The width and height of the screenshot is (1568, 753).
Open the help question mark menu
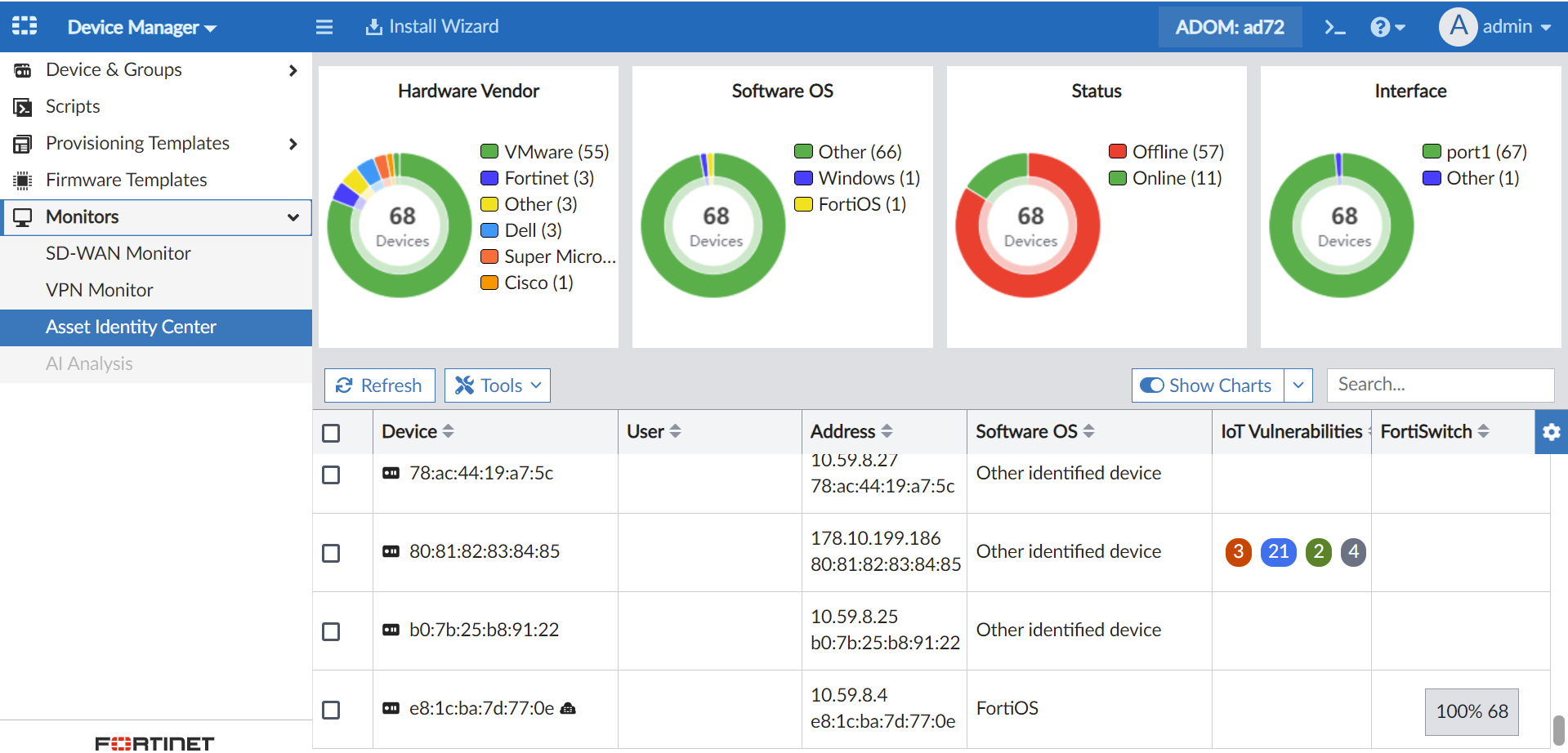pyautogui.click(x=1387, y=27)
